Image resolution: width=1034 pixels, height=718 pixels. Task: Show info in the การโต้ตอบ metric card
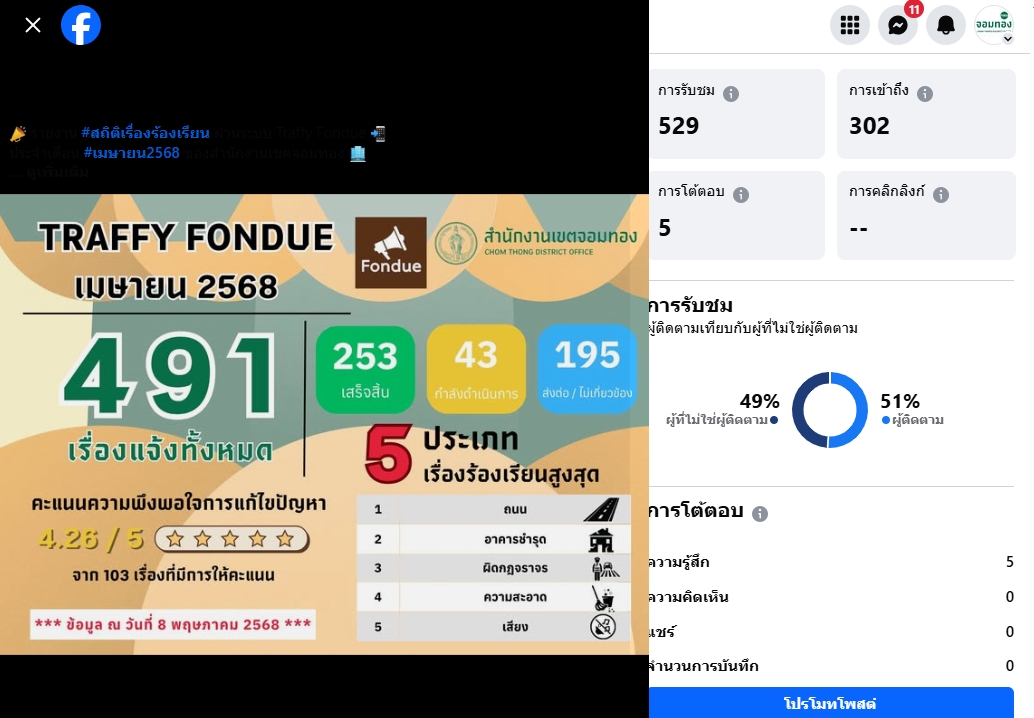(741, 194)
